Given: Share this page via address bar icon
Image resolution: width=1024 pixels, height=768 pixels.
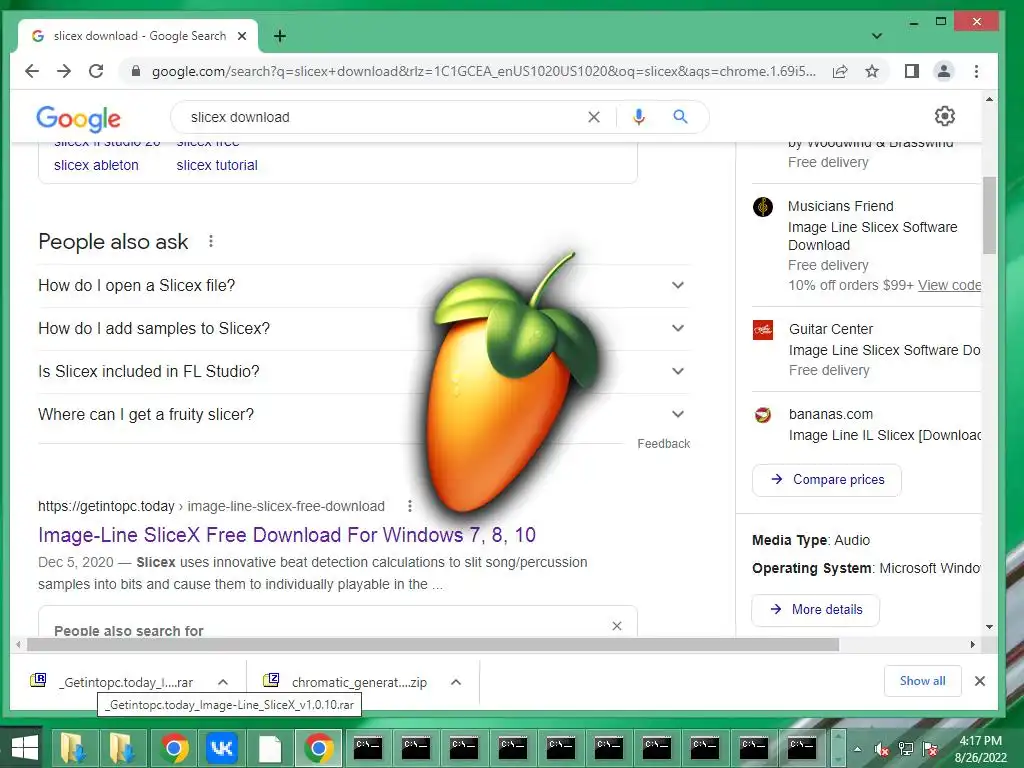Looking at the screenshot, I should (840, 71).
